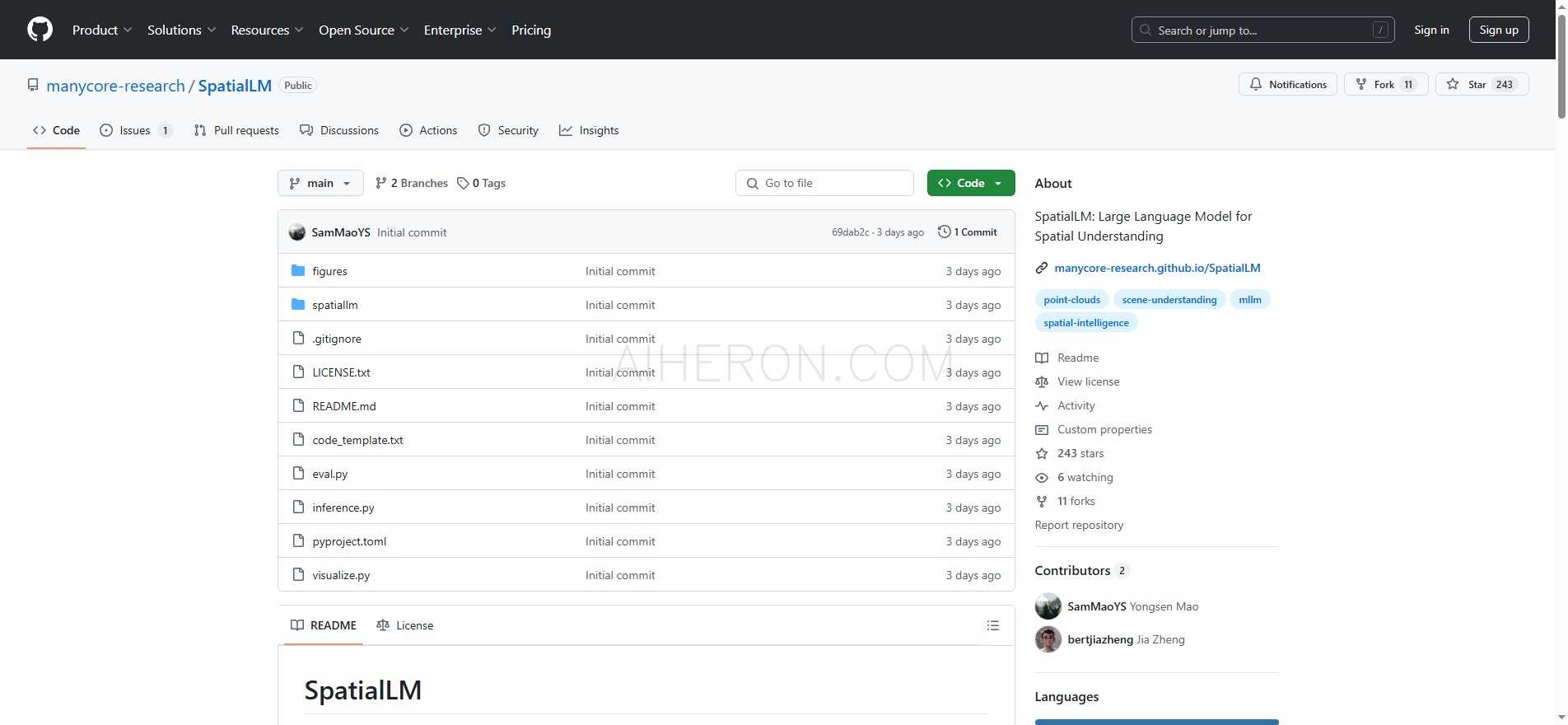
Task: Open the 2 Branches list
Action: click(x=411, y=183)
